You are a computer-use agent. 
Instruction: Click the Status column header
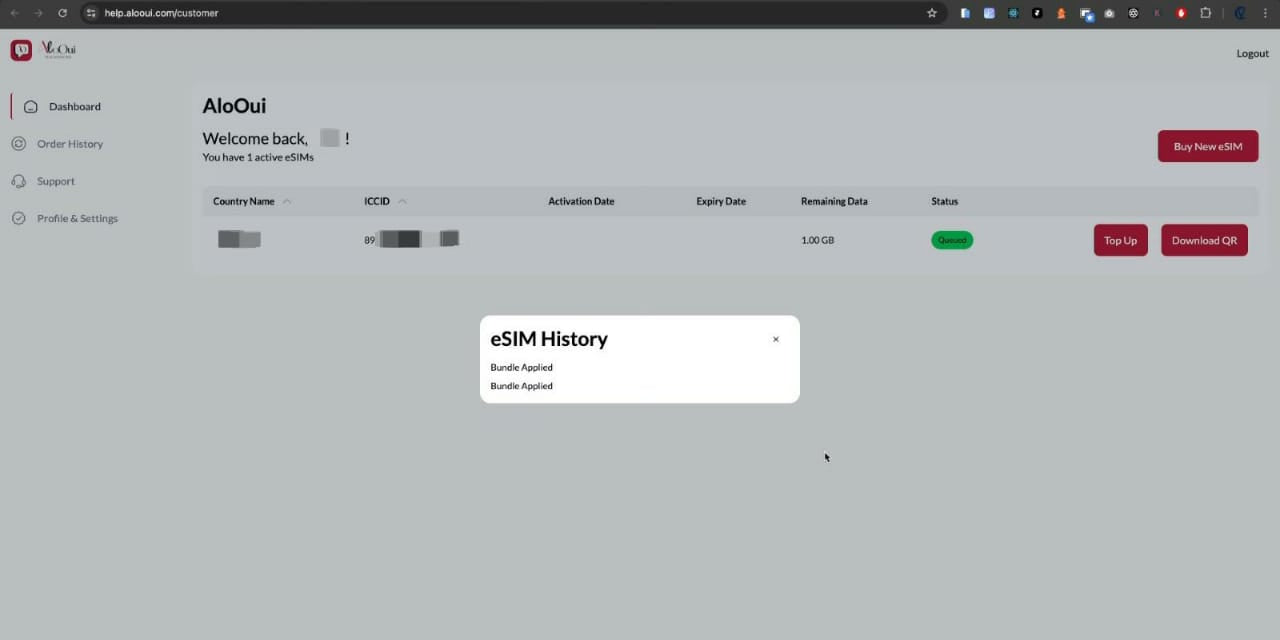944,201
